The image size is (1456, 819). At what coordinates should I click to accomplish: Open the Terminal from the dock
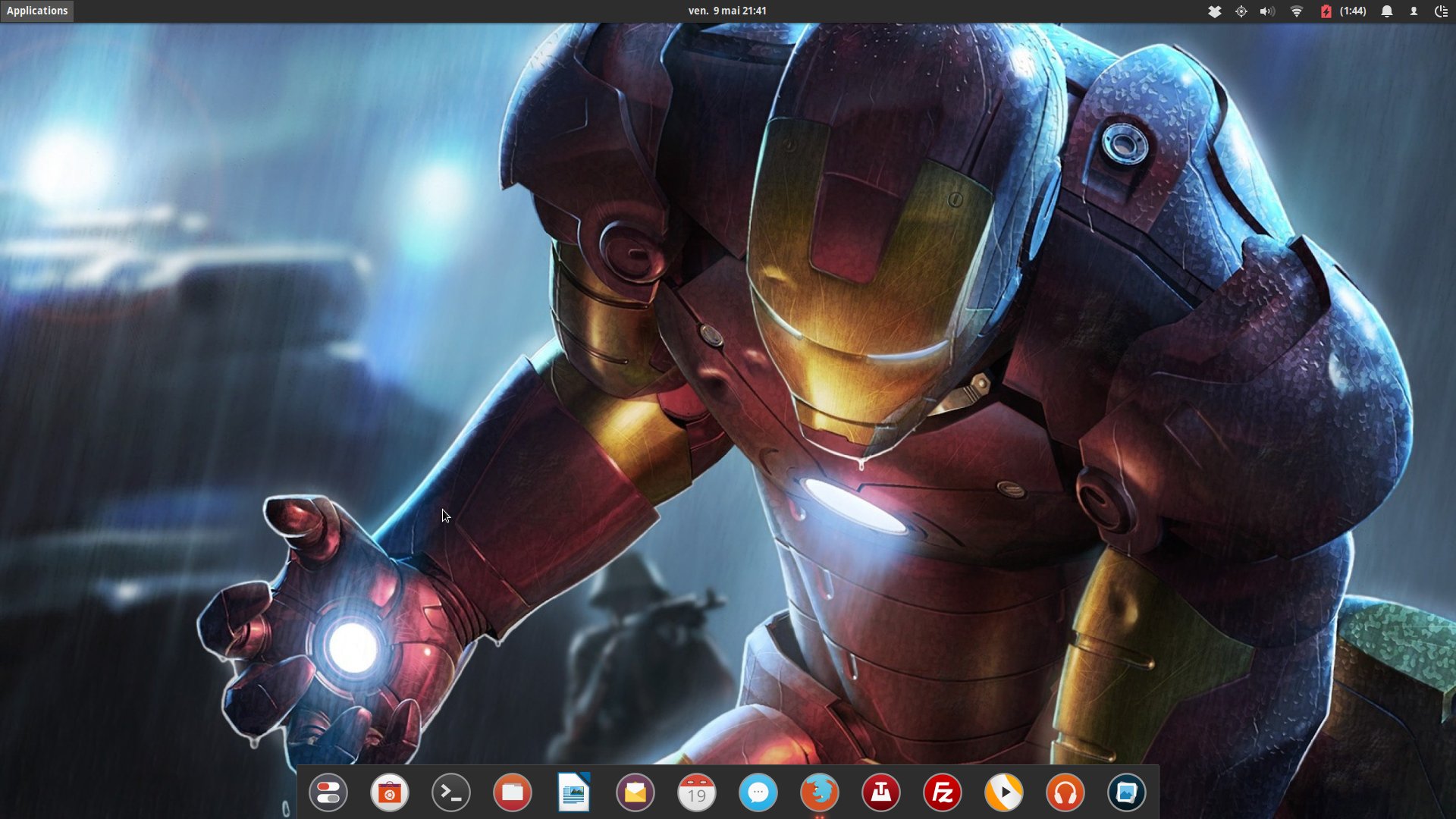pos(451,793)
